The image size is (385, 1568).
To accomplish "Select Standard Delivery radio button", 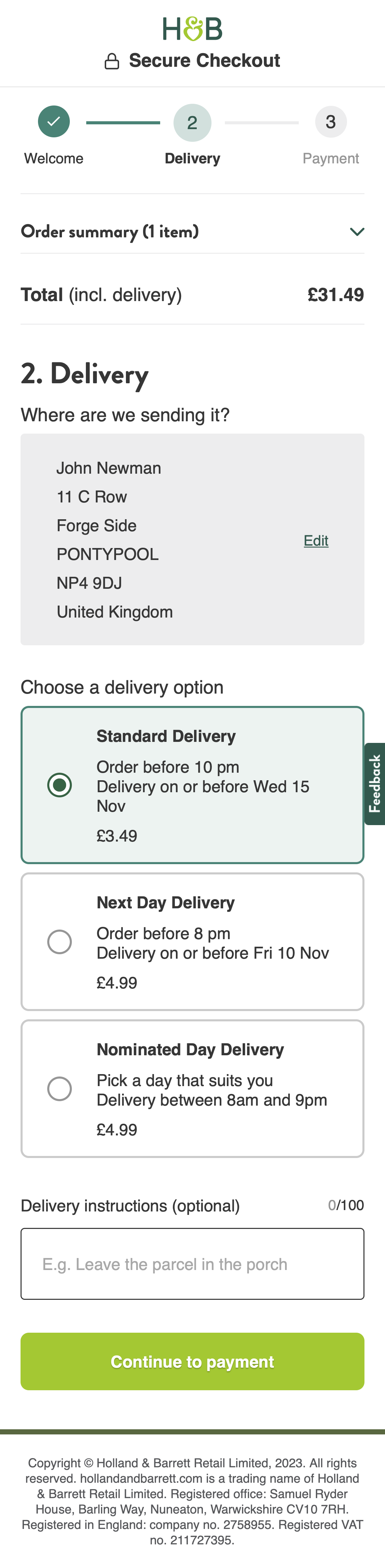I will (x=60, y=785).
